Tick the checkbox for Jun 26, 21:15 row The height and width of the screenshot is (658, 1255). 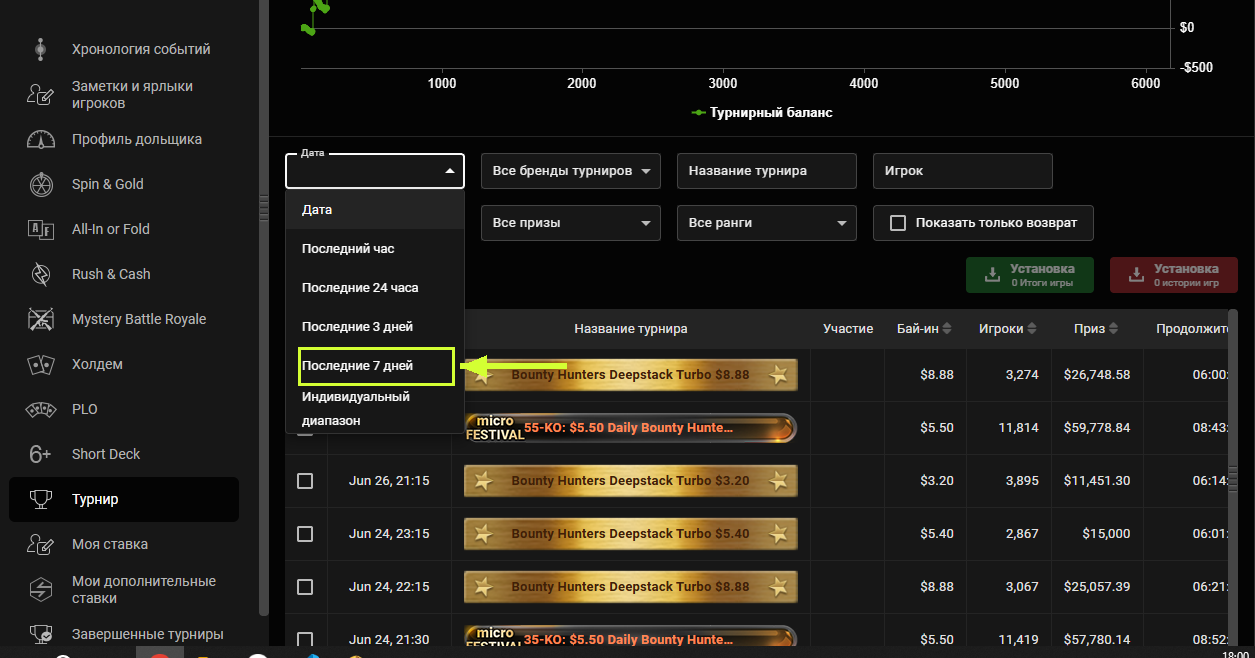click(x=305, y=481)
